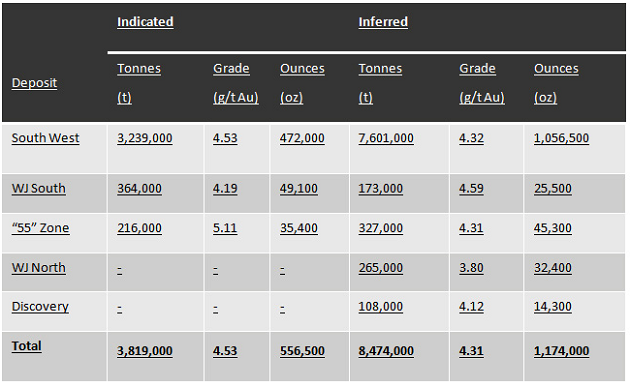This screenshot has height=384, width=630.
Task: Click total indicated ounces 556,500
Action: tap(302, 351)
